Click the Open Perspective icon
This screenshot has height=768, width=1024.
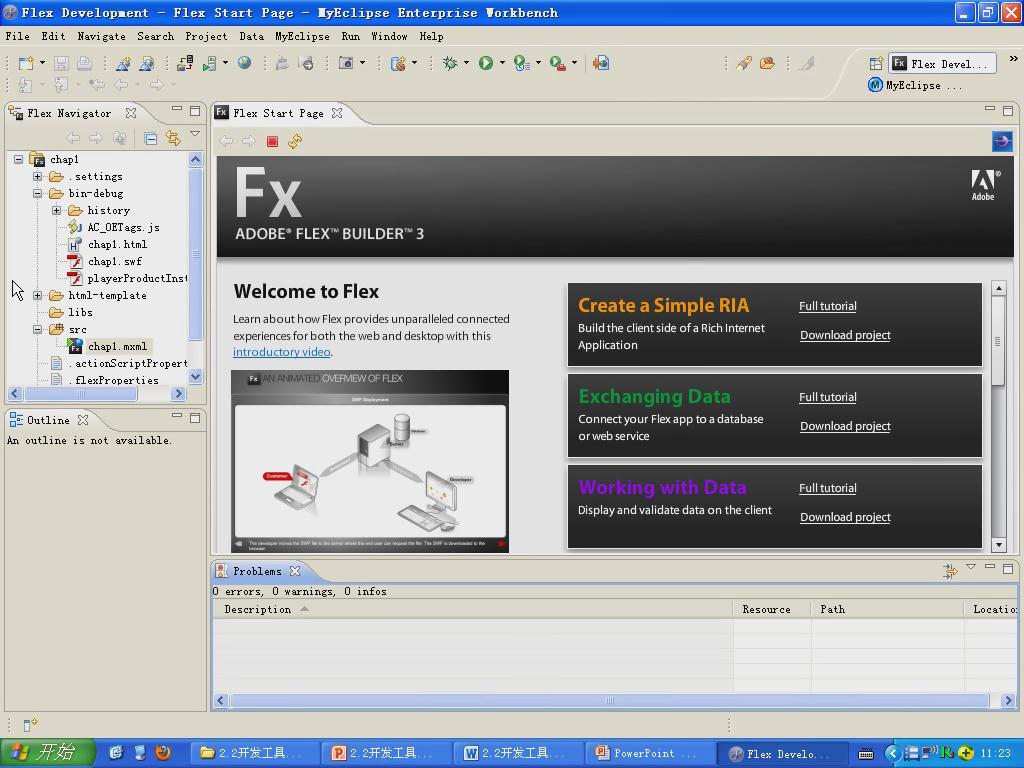(876, 64)
